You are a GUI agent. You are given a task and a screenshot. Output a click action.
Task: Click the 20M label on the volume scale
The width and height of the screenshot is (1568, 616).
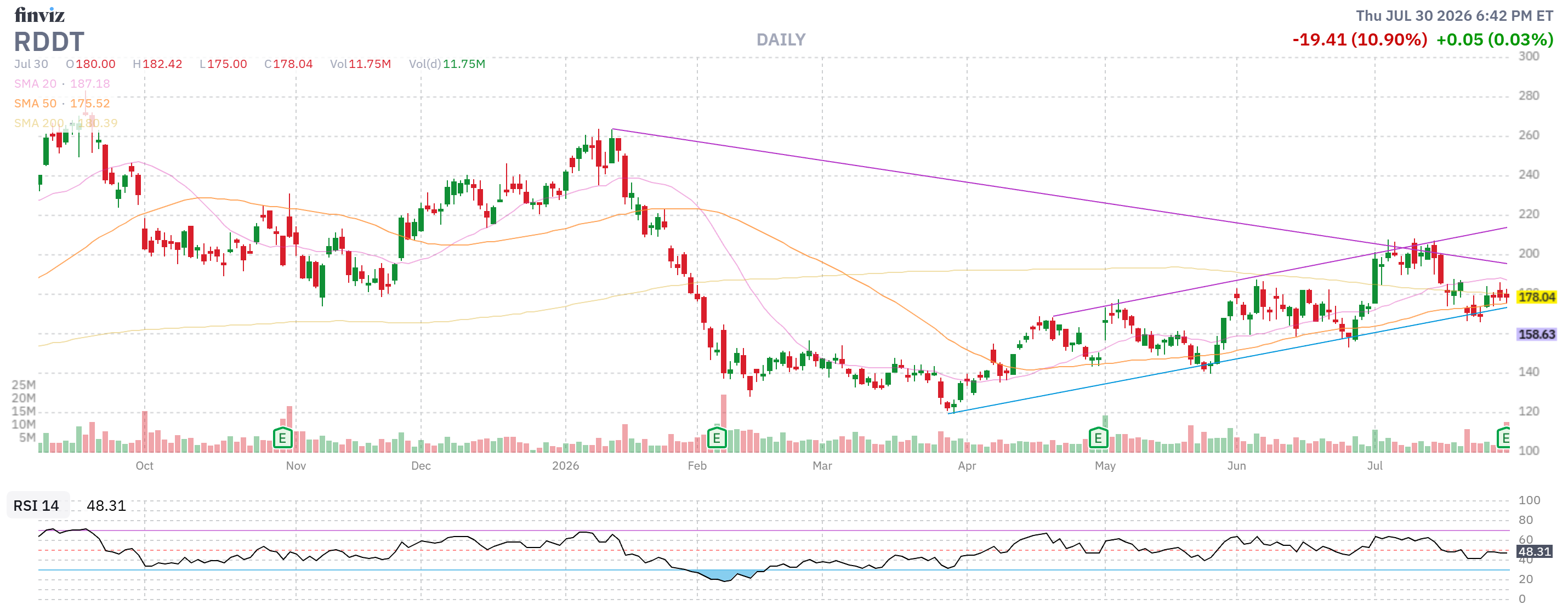pos(24,398)
